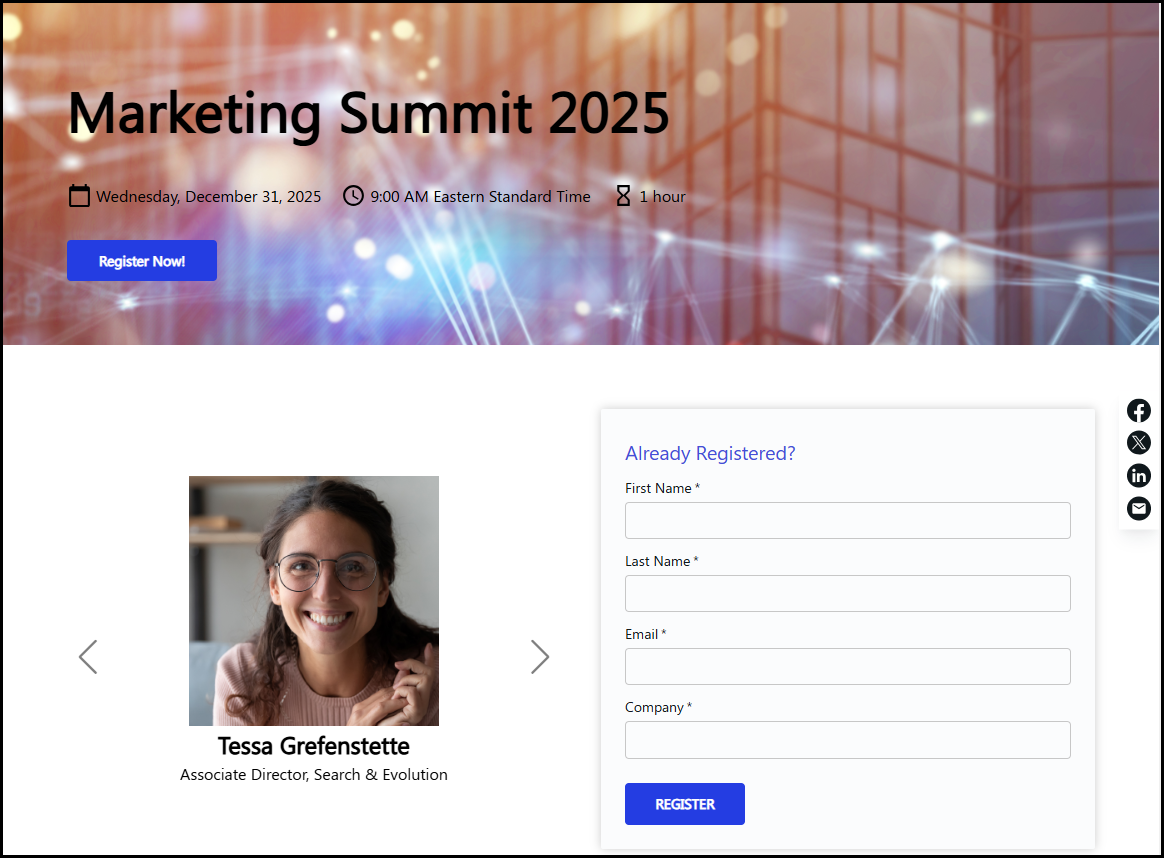The width and height of the screenshot is (1164, 858).
Task: Click Tessa Grefenstette's speaker photo
Action: (x=314, y=600)
